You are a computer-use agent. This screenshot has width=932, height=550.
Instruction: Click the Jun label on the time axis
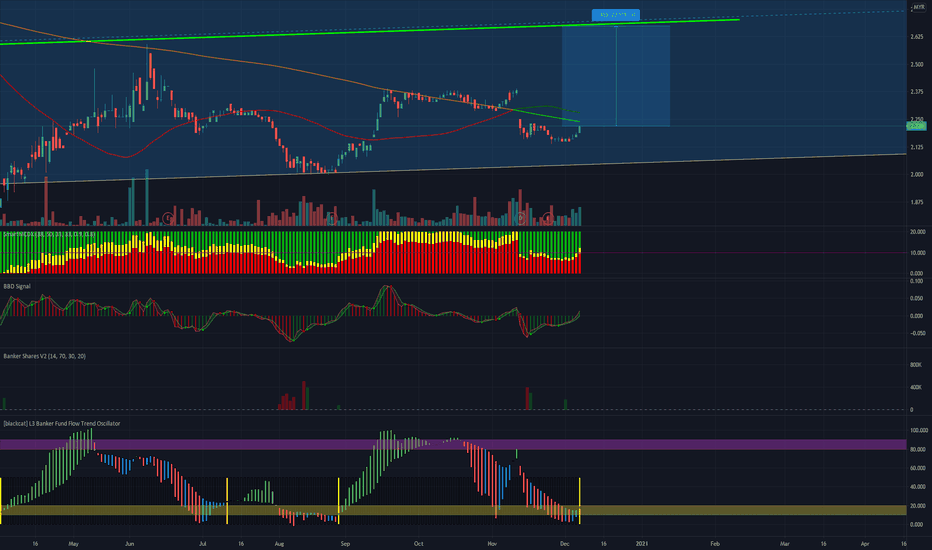130,543
